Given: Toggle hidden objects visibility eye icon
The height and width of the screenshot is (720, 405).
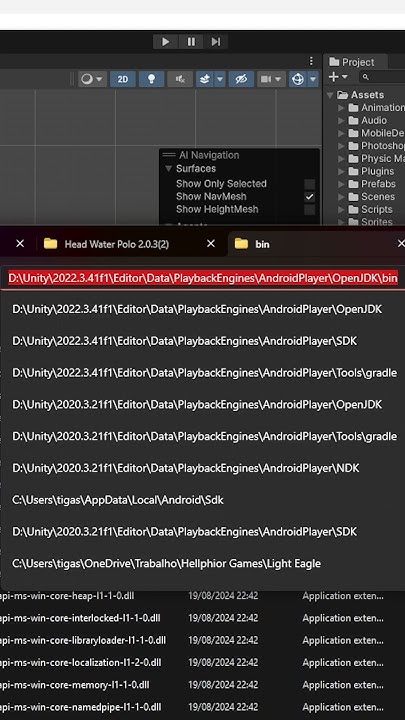Looking at the screenshot, I should click(x=241, y=79).
